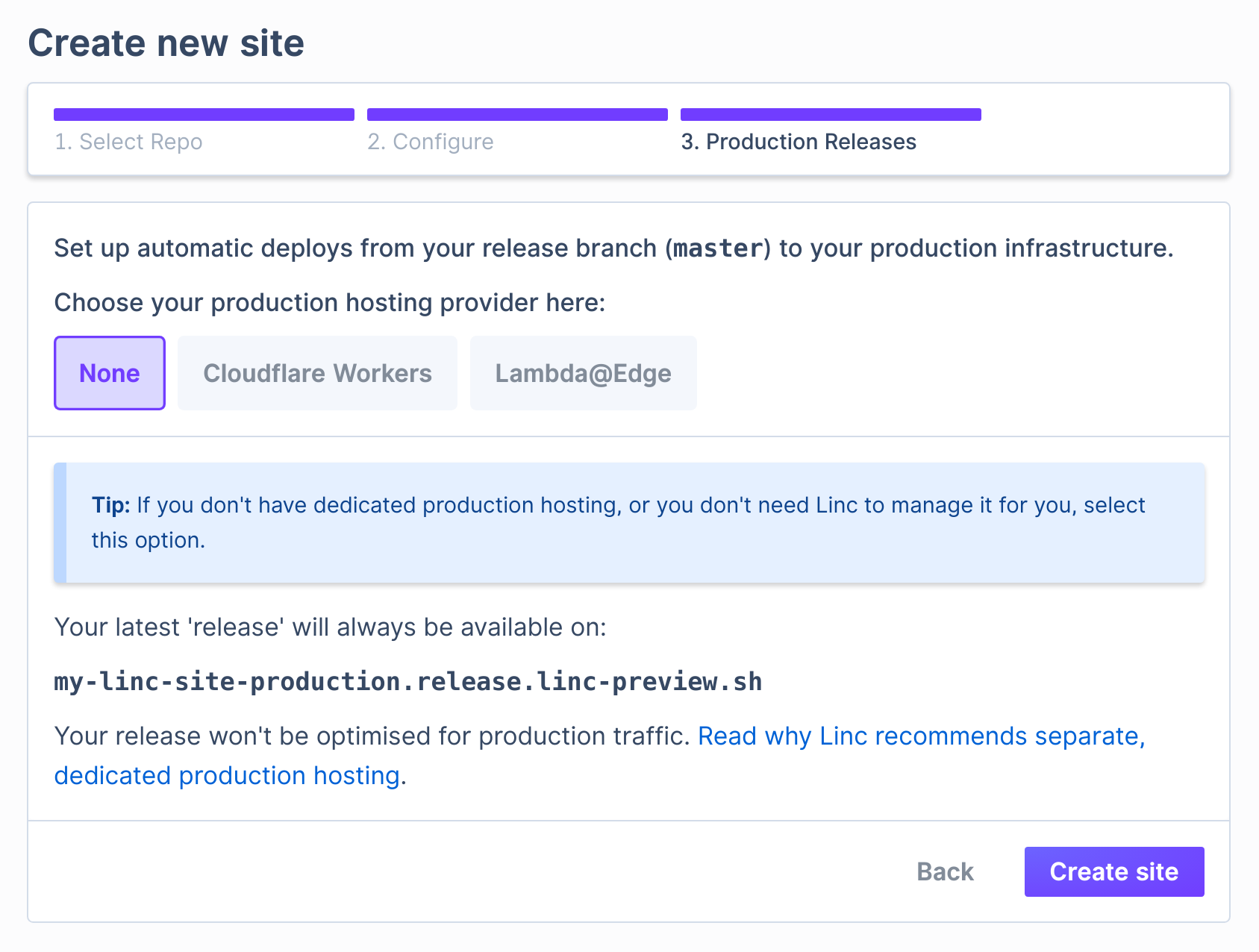Choose Cloudflare Workers as hosting provider
Viewport: 1259px width, 952px height.
click(x=317, y=373)
